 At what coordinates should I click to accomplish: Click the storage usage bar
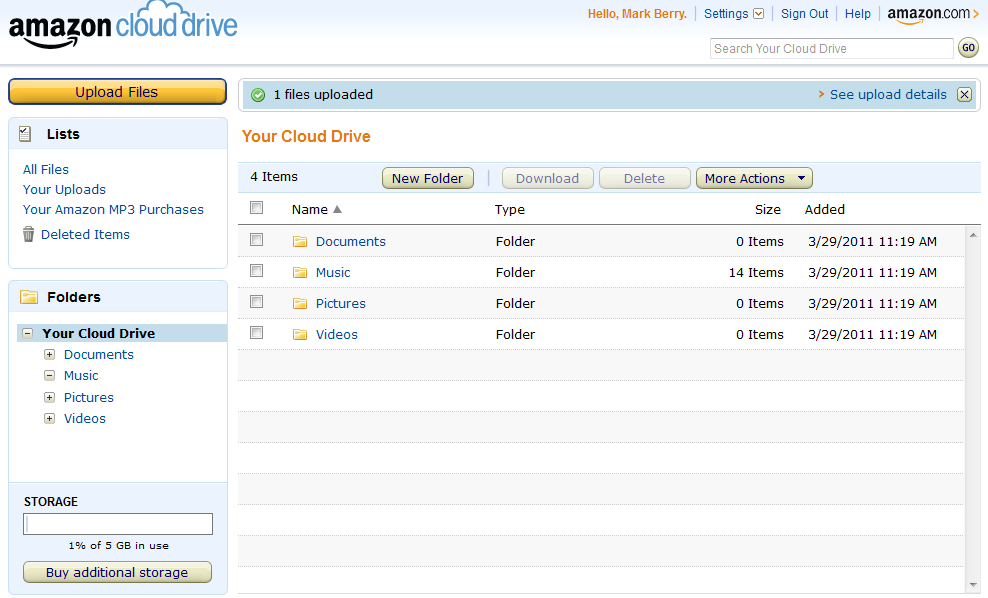tap(118, 524)
